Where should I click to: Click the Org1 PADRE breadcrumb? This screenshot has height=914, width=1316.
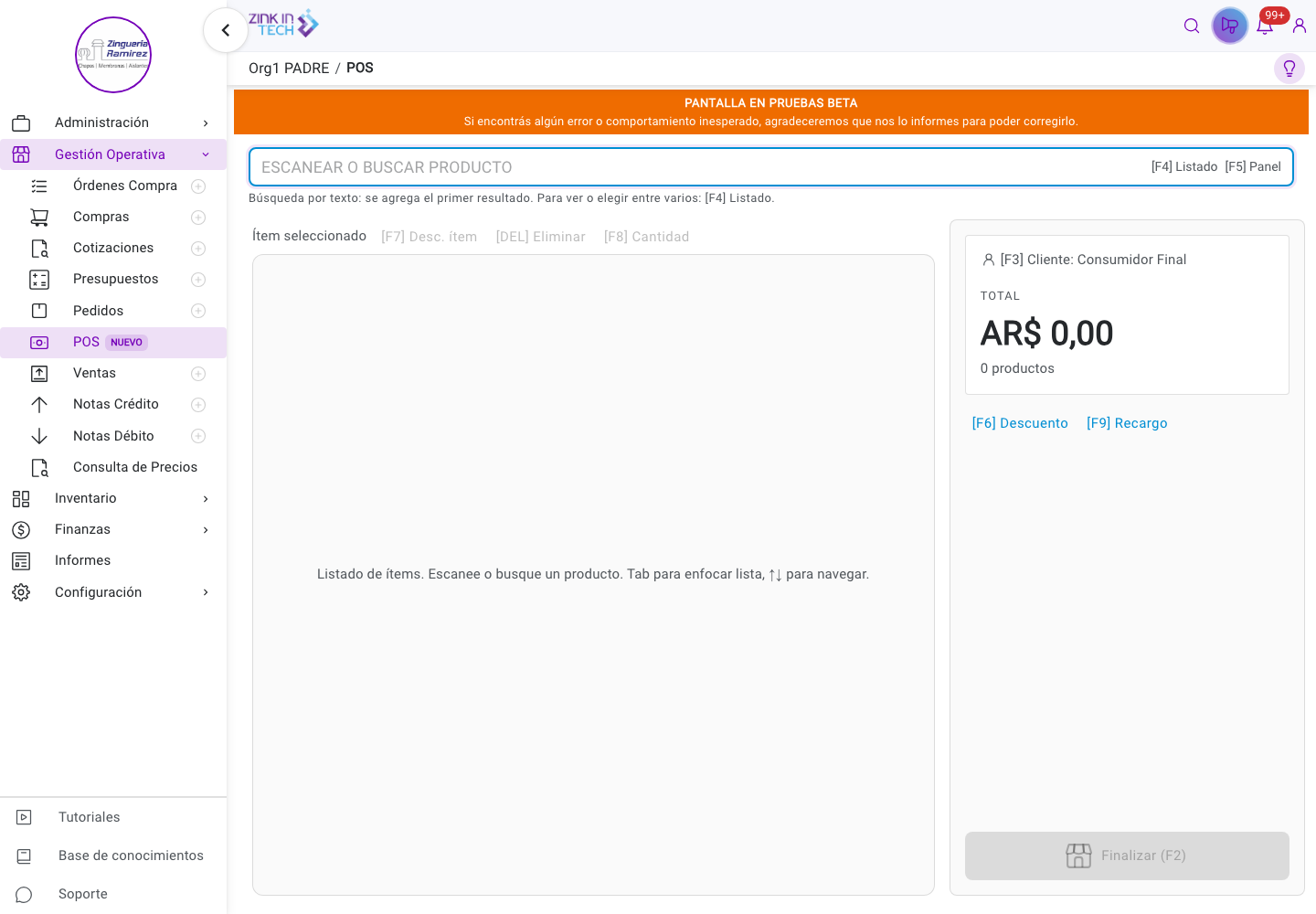(x=289, y=69)
